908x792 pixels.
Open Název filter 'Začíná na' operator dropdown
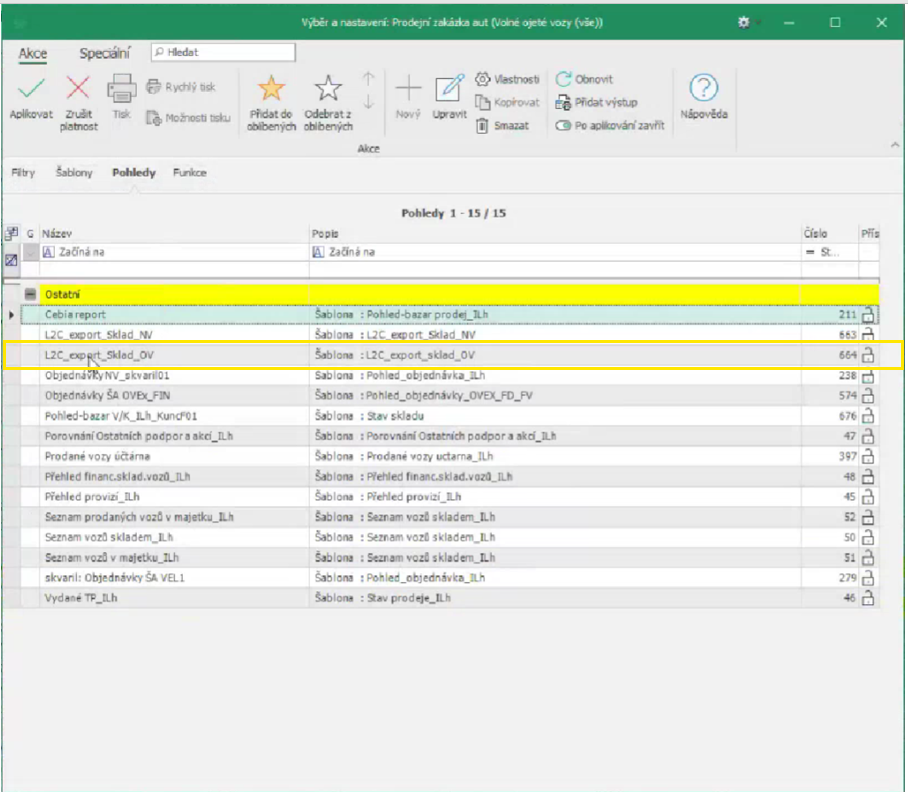point(48,253)
